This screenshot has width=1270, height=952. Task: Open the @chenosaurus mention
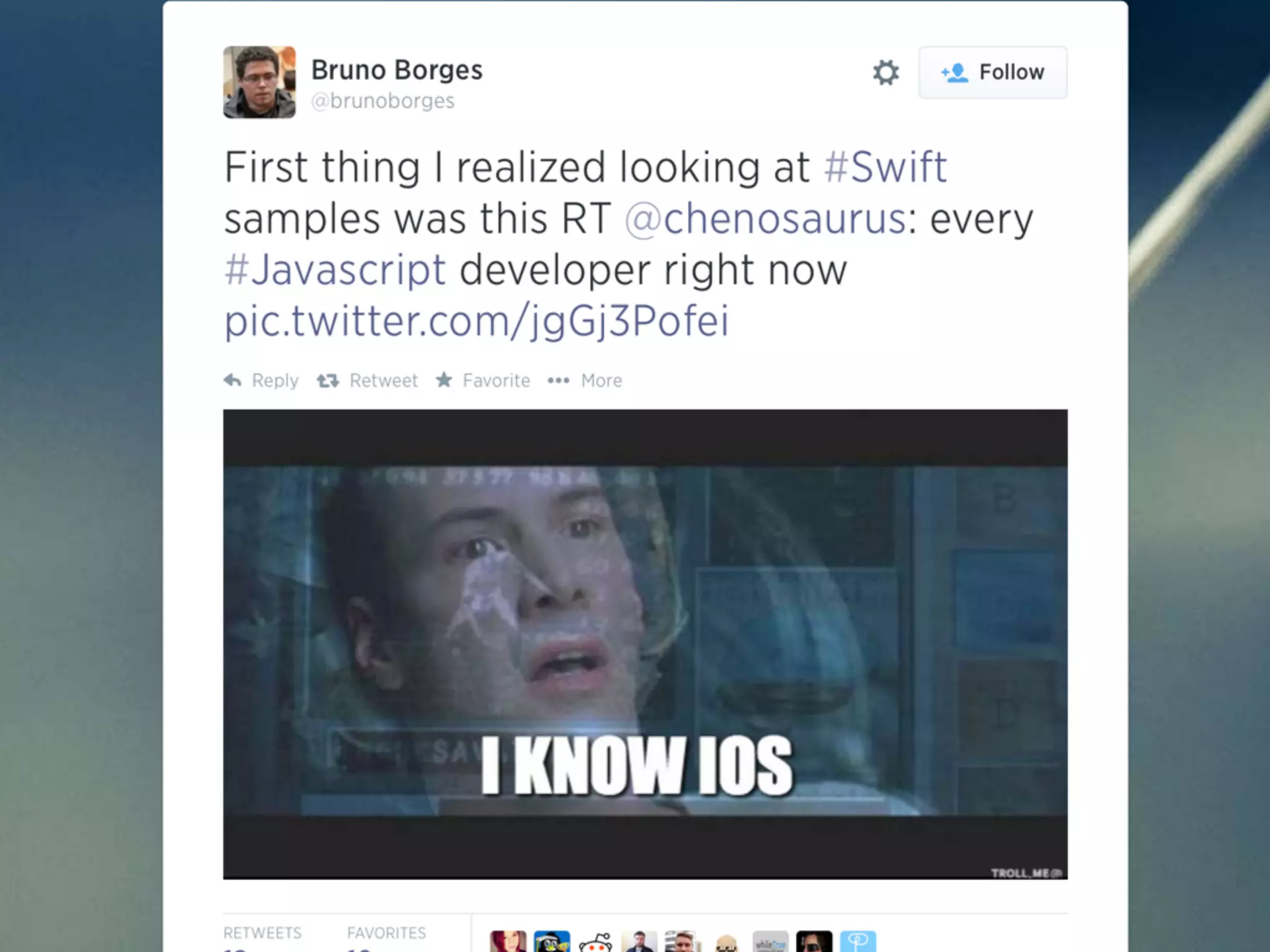point(766,219)
